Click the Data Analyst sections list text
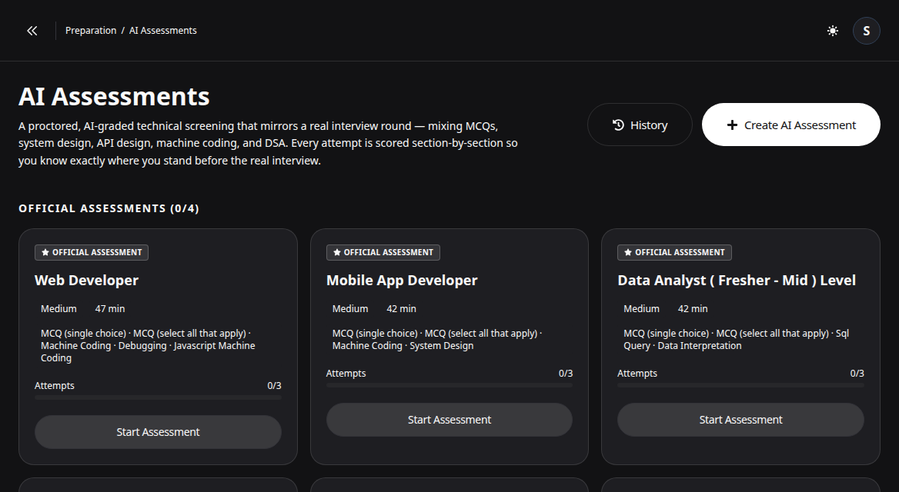This screenshot has height=492, width=899. pyautogui.click(x=737, y=339)
